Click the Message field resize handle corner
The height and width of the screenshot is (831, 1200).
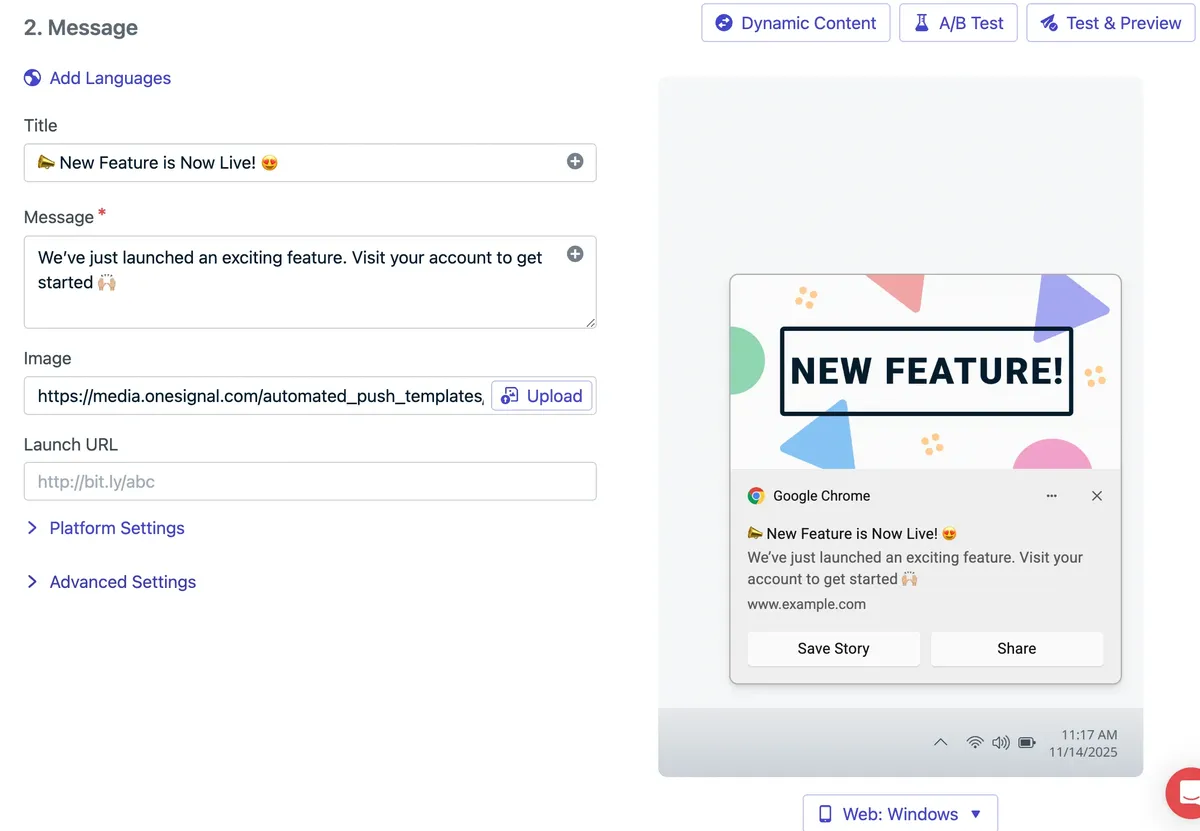click(590, 322)
